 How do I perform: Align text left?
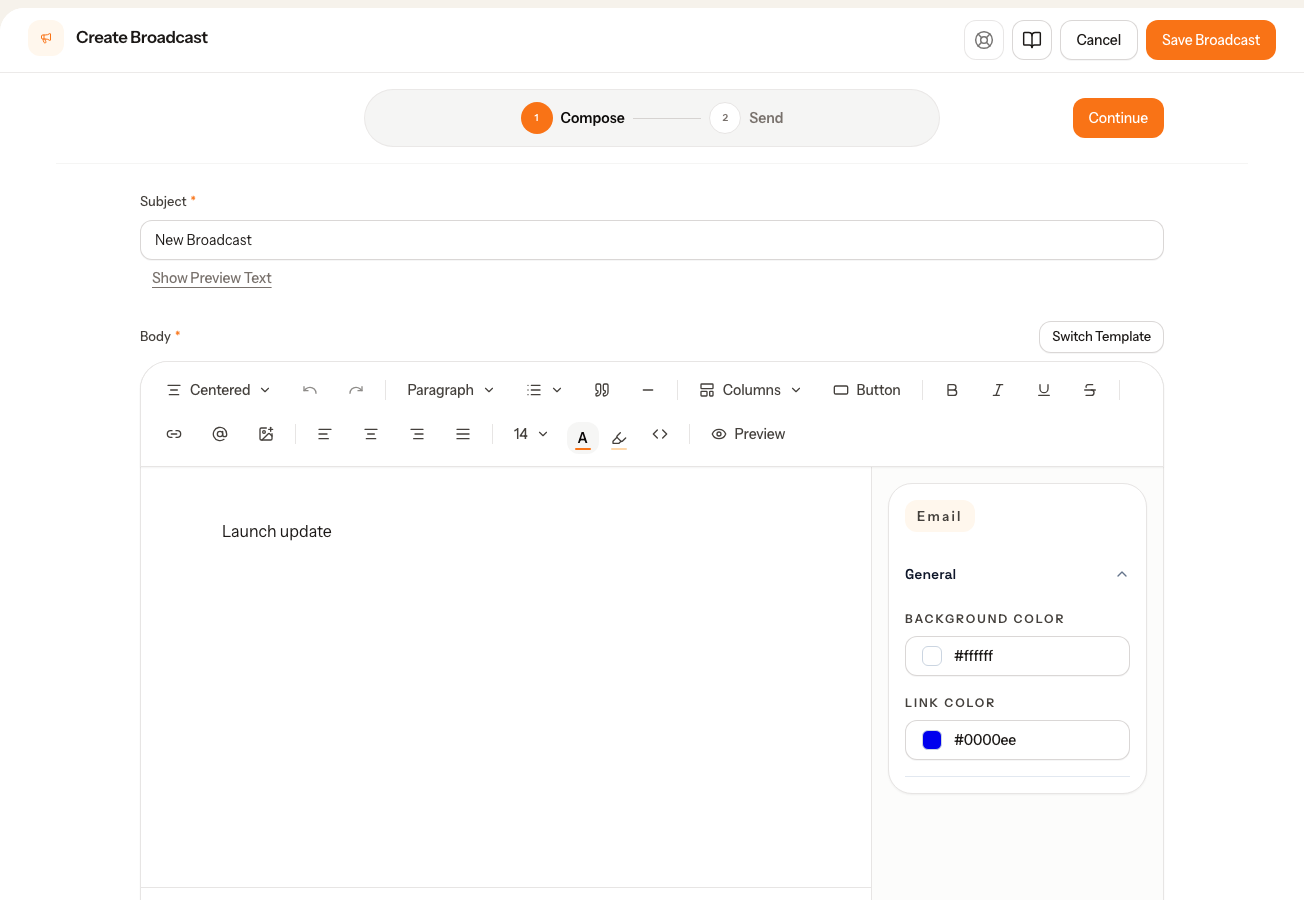[x=325, y=434]
